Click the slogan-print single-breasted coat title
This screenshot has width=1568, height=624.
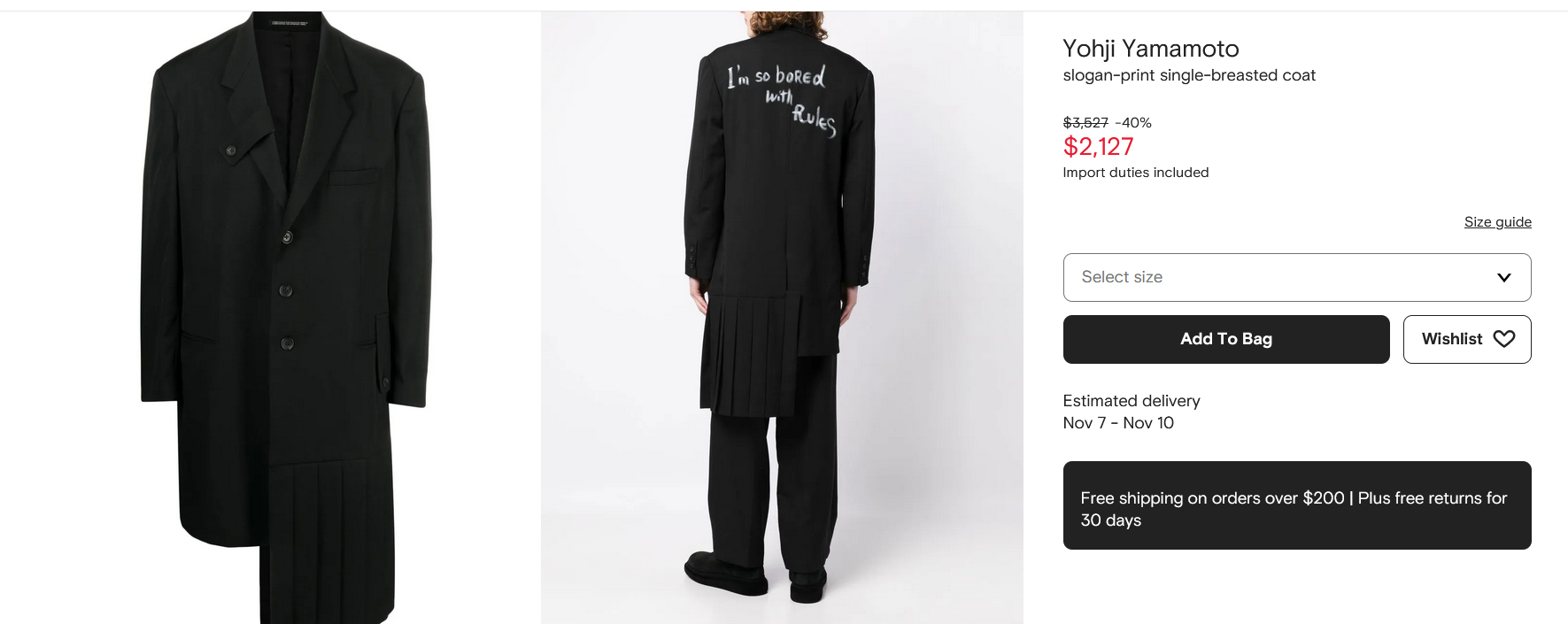[1189, 75]
